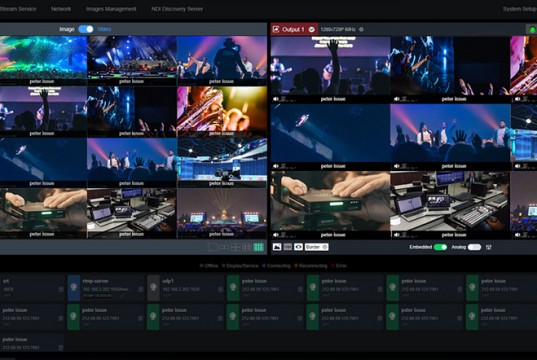Select the Output 1 button
The width and height of the screenshot is (537, 360).
pos(294,29)
